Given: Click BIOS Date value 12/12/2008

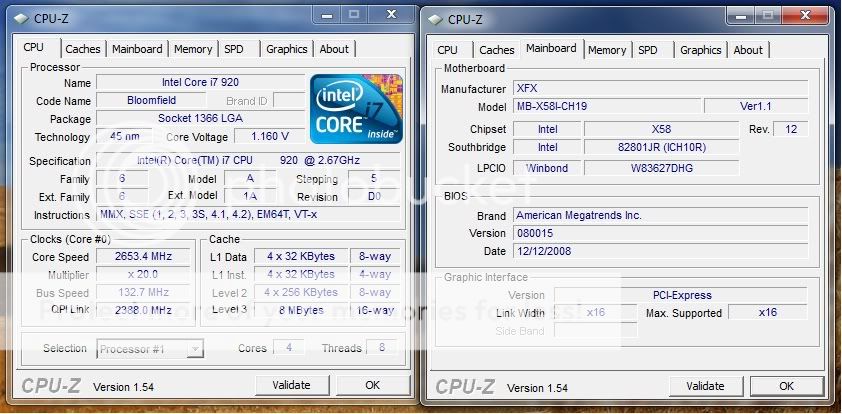Looking at the screenshot, I should [660, 251].
